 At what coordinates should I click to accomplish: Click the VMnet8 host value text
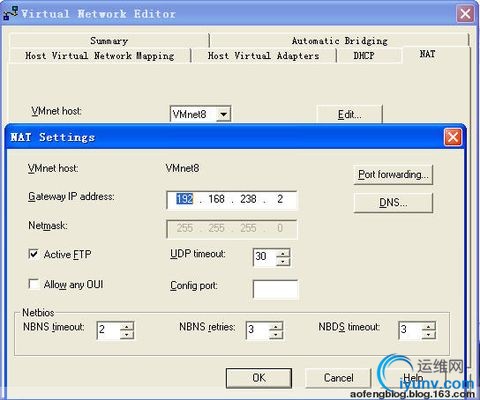coord(182,168)
